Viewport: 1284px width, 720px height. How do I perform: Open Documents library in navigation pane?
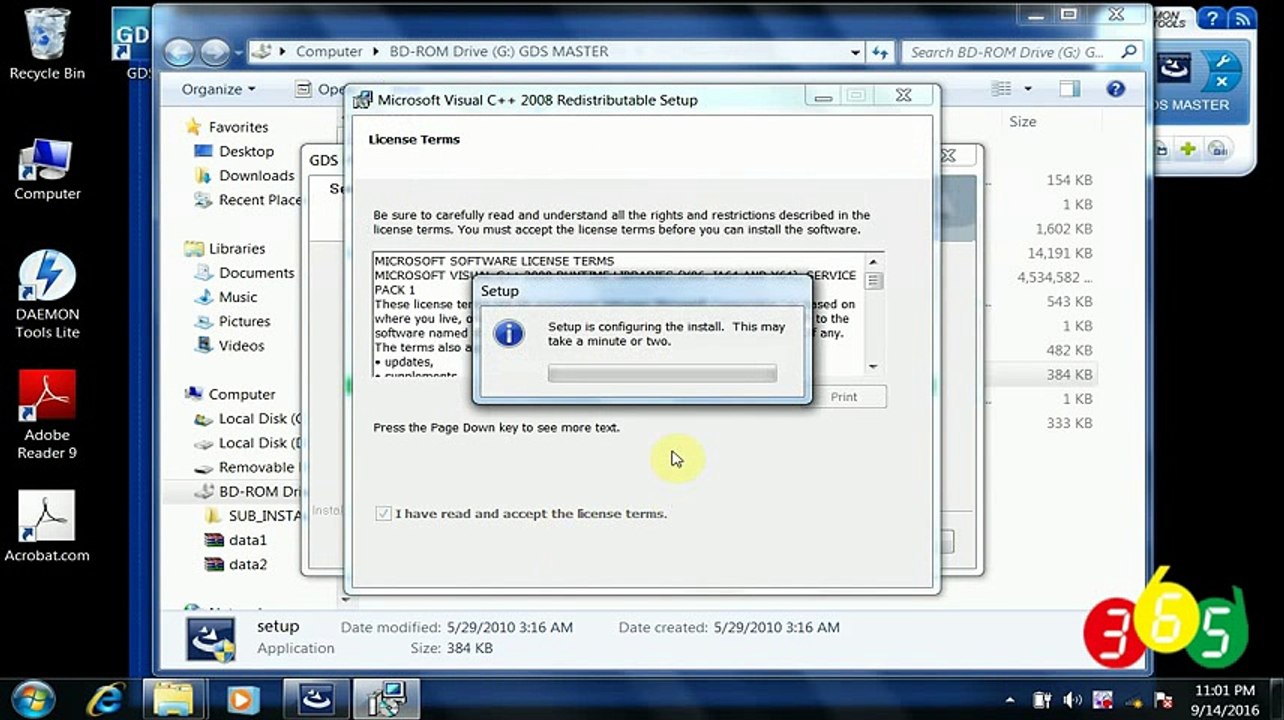coord(256,272)
